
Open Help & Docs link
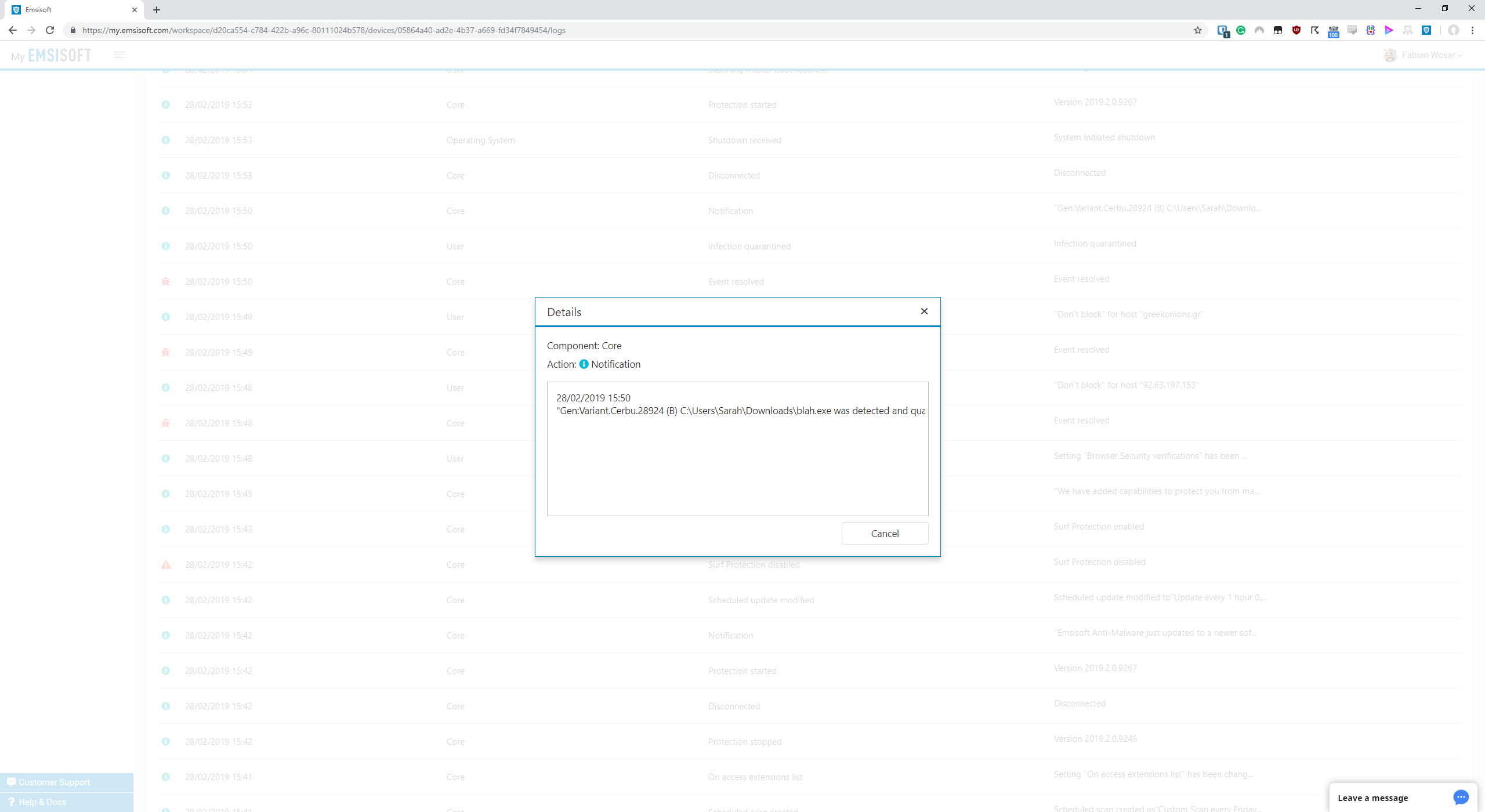click(42, 802)
